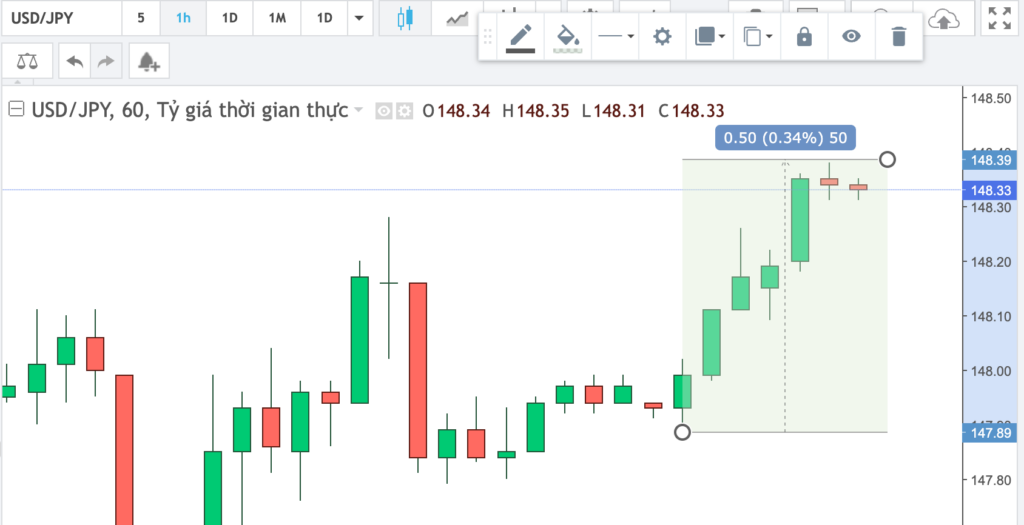The height and width of the screenshot is (525, 1024).
Task: Lock the selected drawing with padlock
Action: (x=804, y=37)
